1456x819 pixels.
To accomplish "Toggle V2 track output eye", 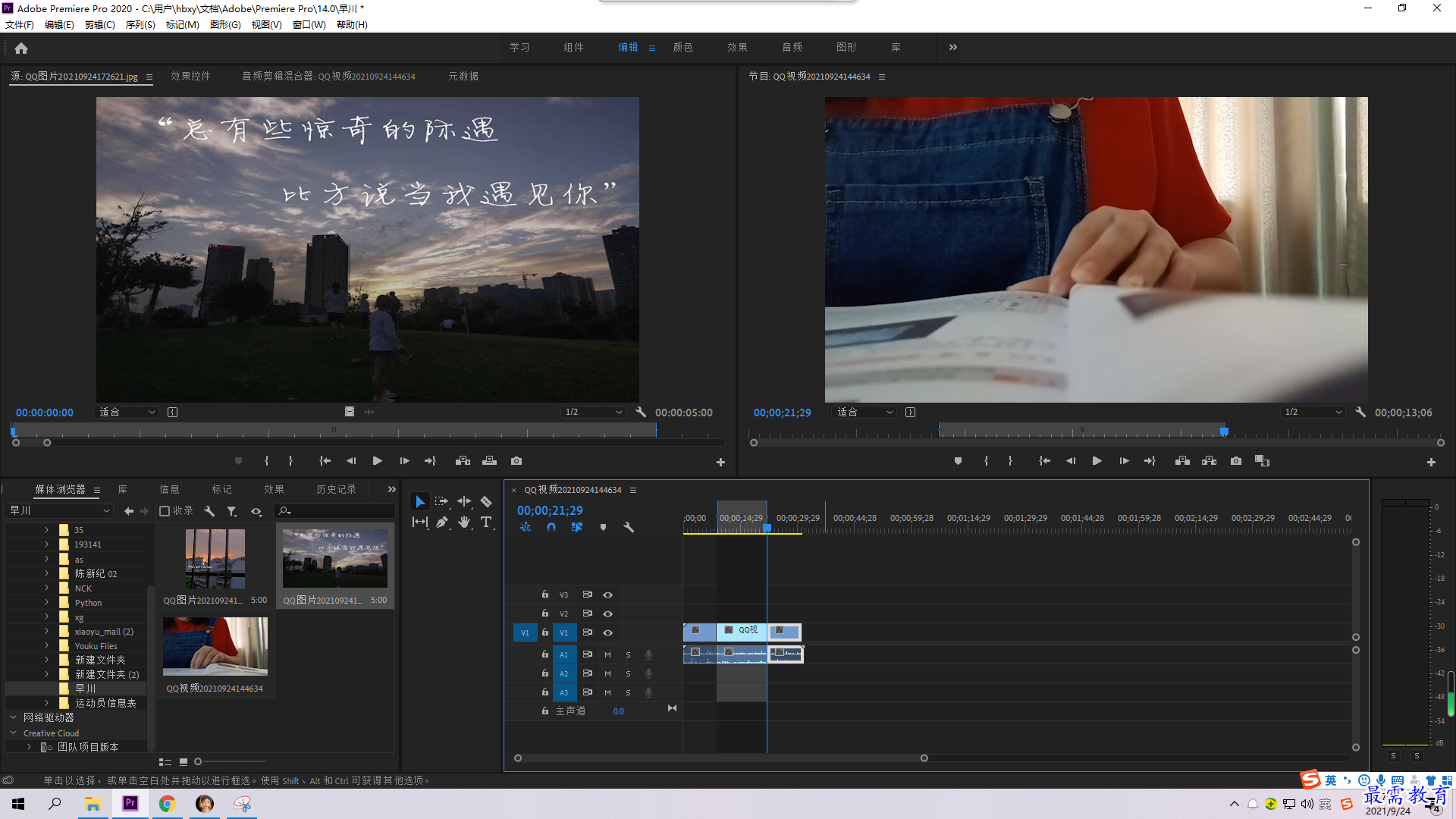I will coord(607,613).
